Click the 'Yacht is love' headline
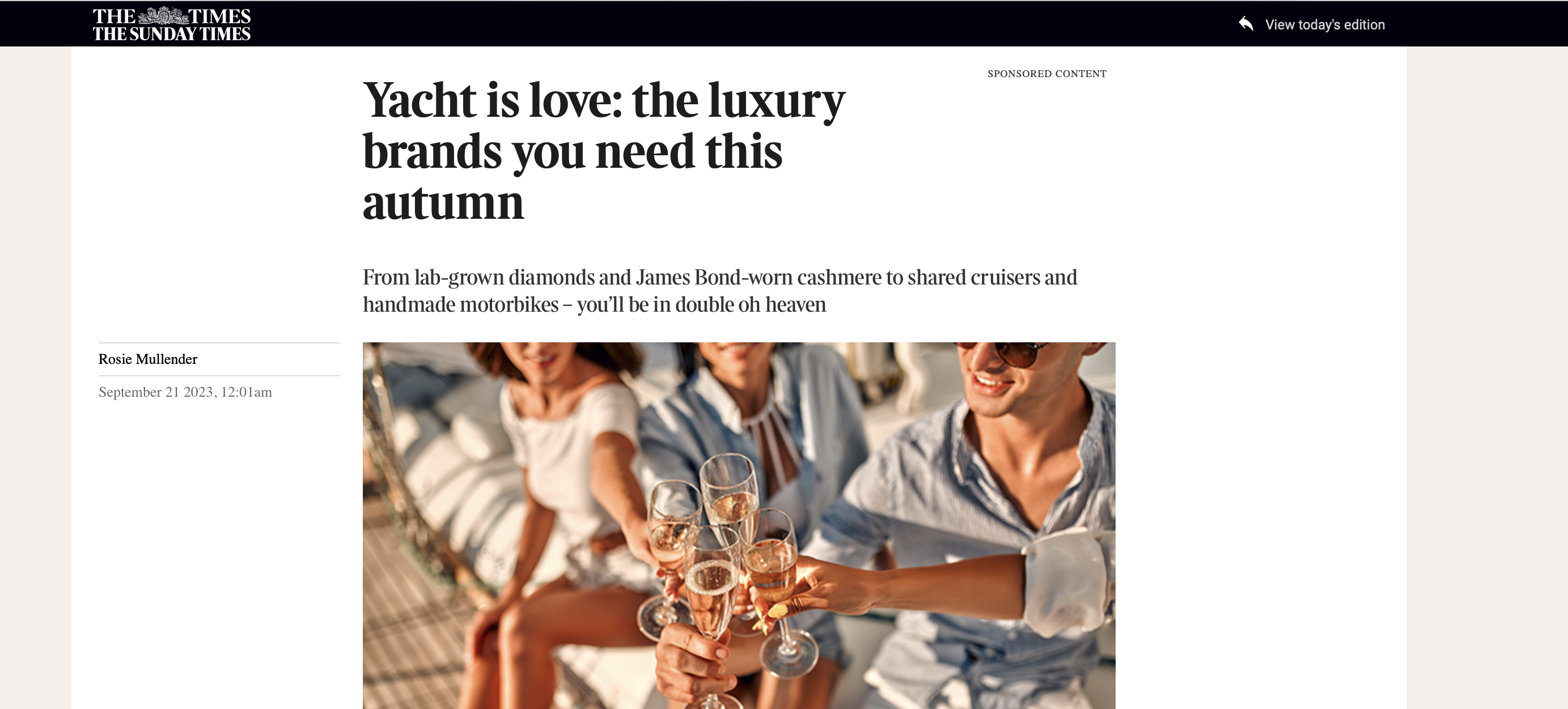This screenshot has height=709, width=1568. point(604,151)
